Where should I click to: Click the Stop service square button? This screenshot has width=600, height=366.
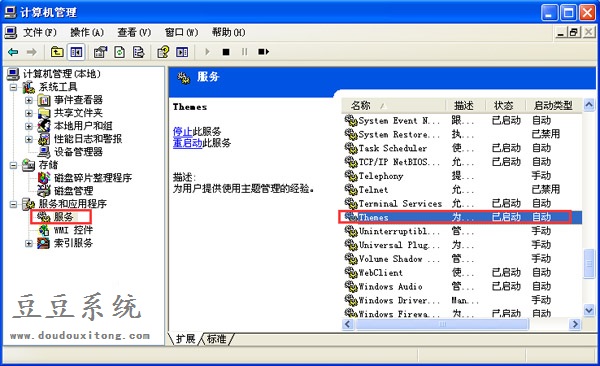coord(226,52)
